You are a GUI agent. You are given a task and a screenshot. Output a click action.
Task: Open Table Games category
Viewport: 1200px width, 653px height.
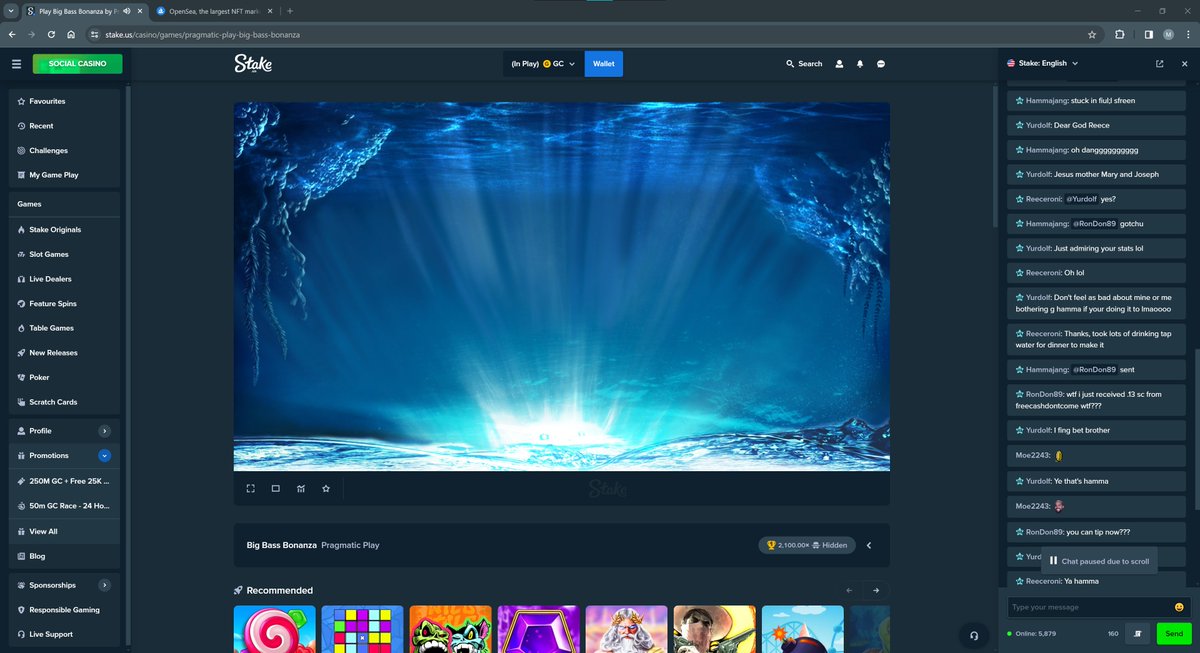coord(65,328)
